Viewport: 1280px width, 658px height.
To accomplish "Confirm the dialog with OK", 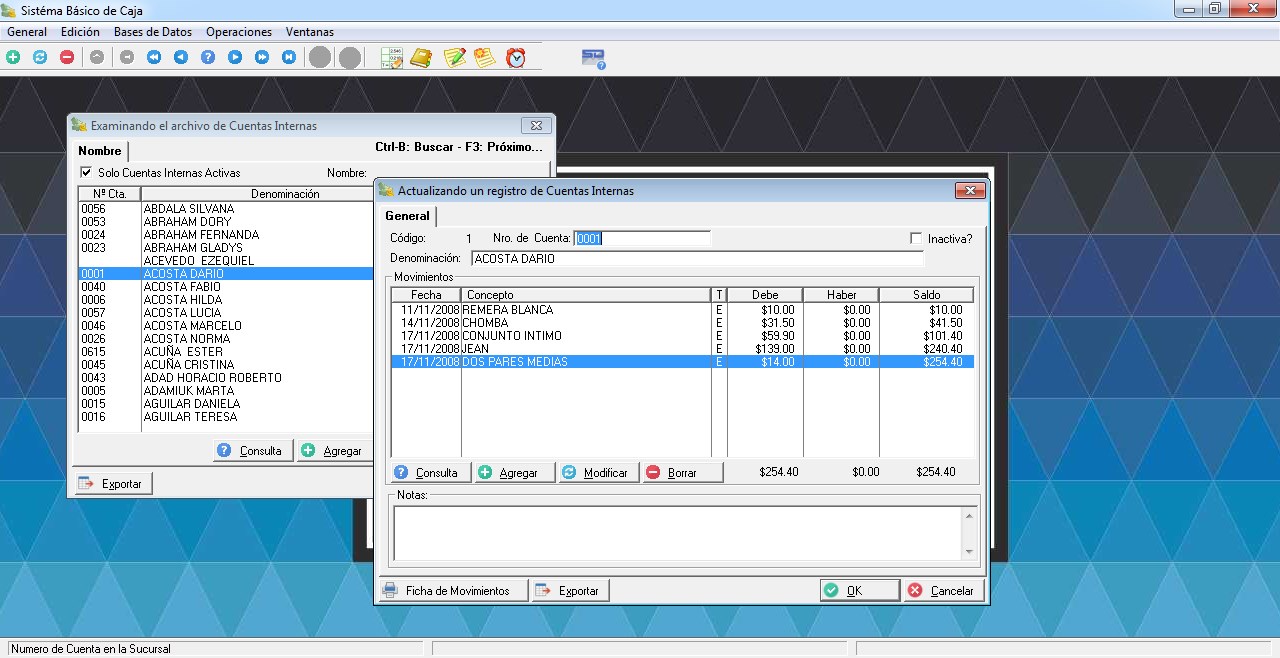I will (x=859, y=591).
